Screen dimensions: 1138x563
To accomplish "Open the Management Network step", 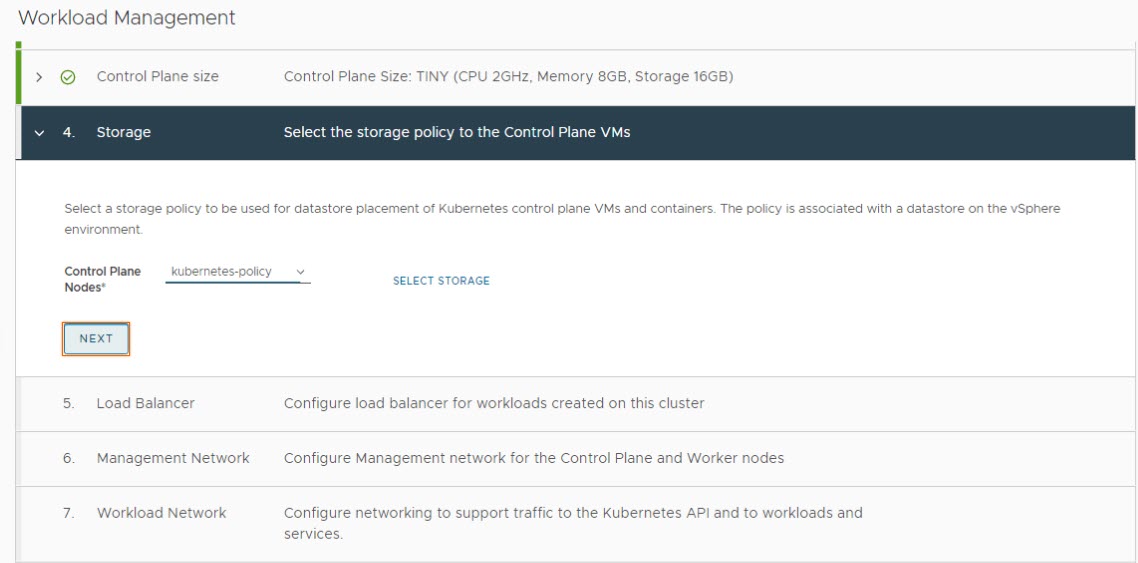I will click(173, 458).
